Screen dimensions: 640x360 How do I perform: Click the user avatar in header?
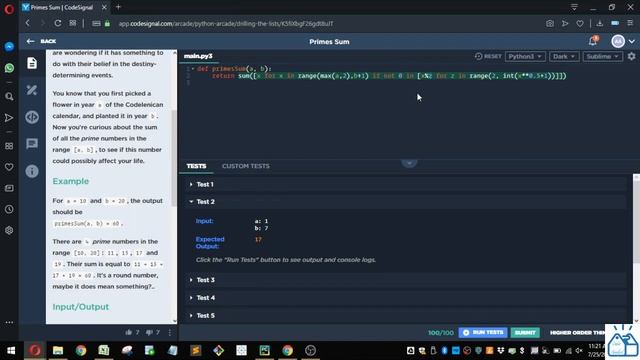[x=618, y=41]
